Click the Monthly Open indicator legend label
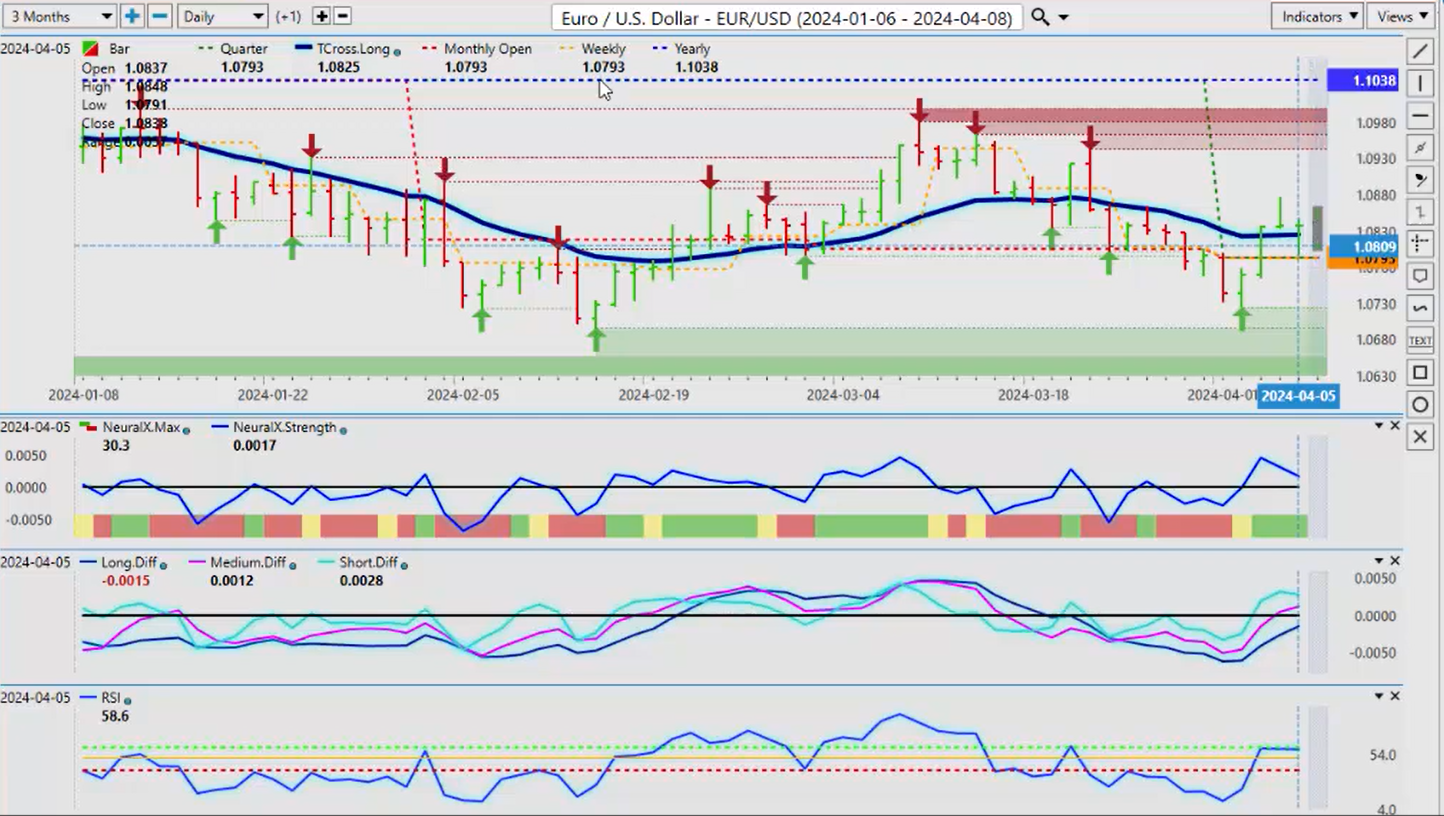The width and height of the screenshot is (1444, 816). coord(488,49)
